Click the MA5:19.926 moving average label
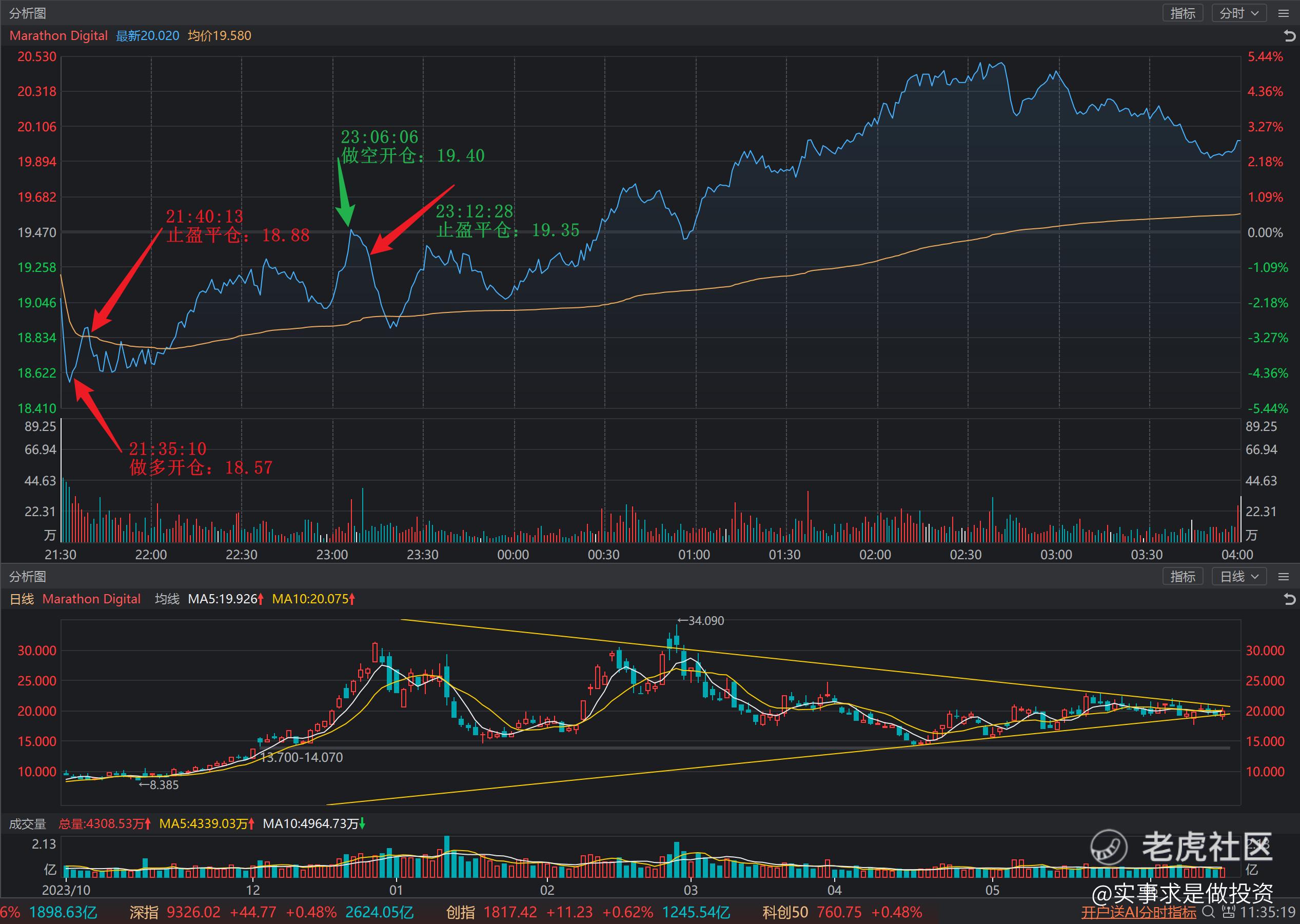This screenshot has width=1300, height=924. (x=225, y=599)
